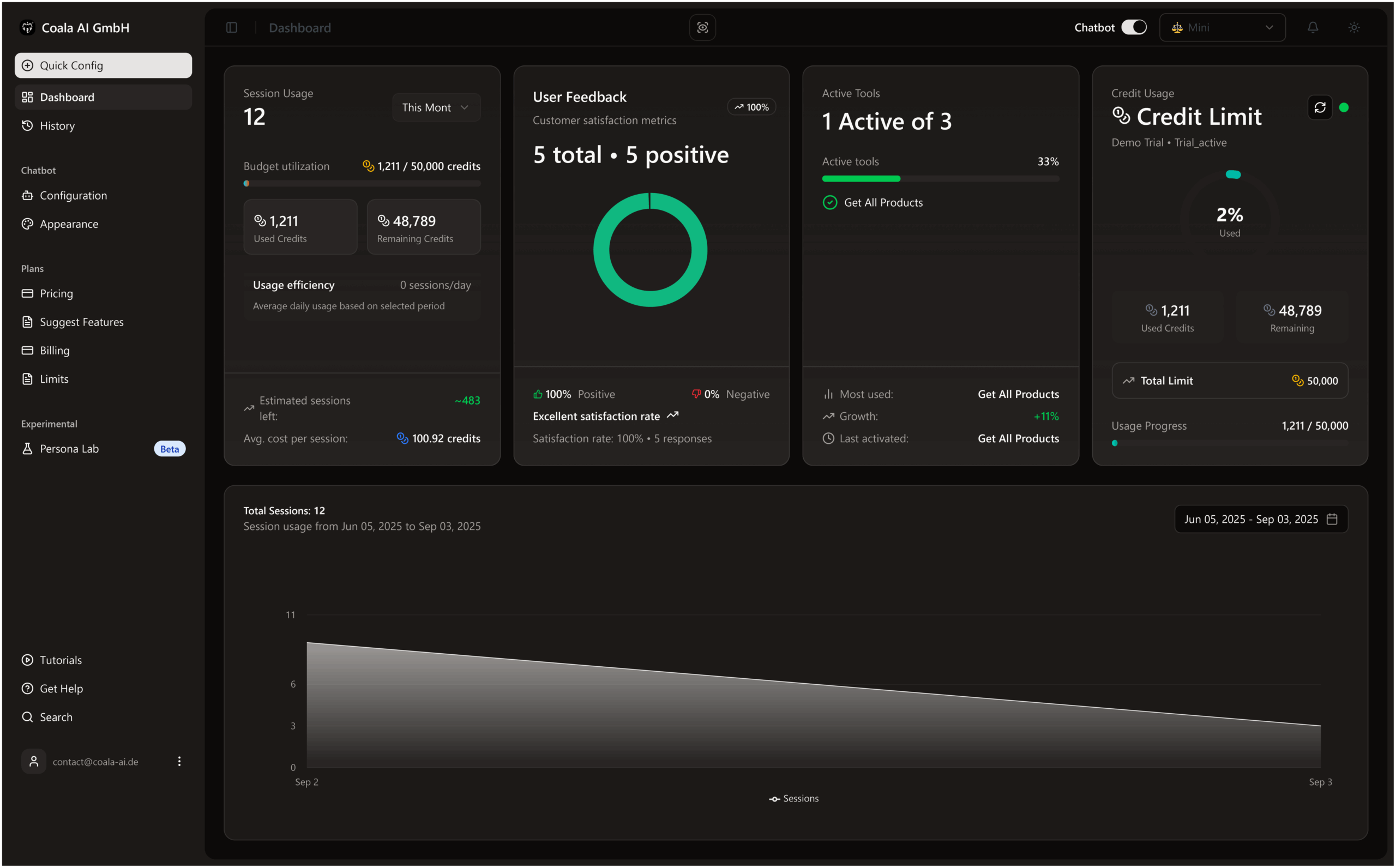Open user menu three-dot icon
The image size is (1396, 868).
click(179, 761)
